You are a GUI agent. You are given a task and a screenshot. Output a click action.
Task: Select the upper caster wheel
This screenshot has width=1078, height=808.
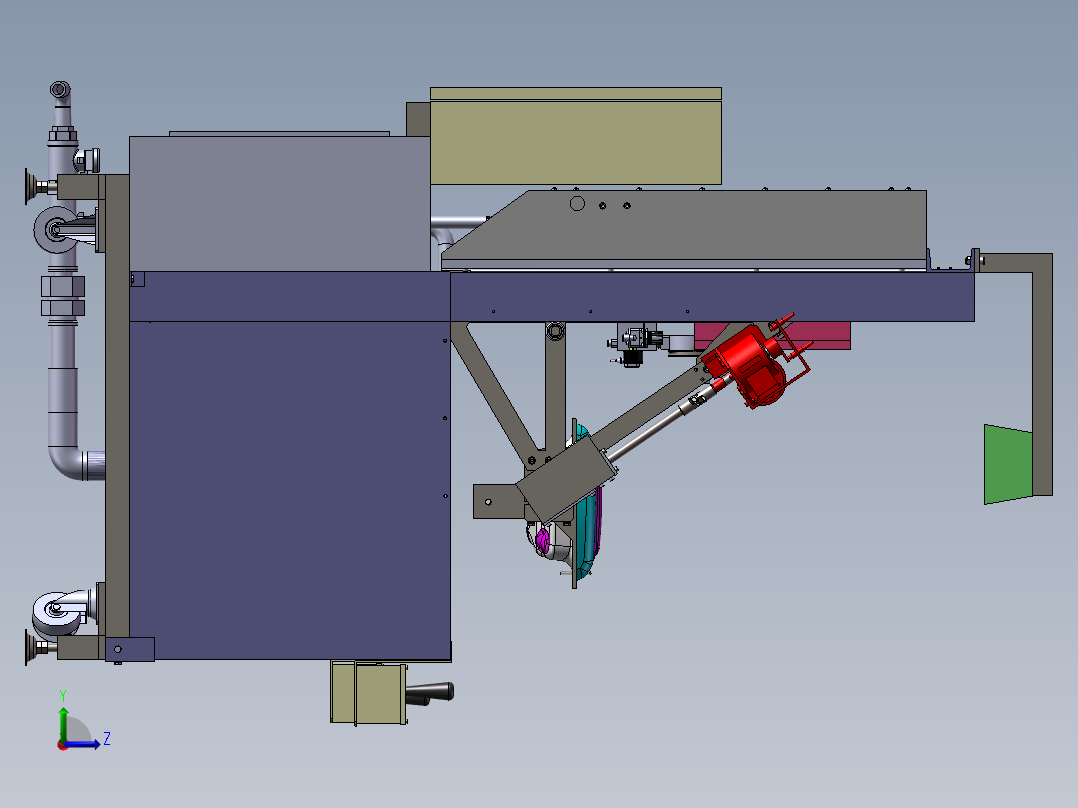pos(55,229)
